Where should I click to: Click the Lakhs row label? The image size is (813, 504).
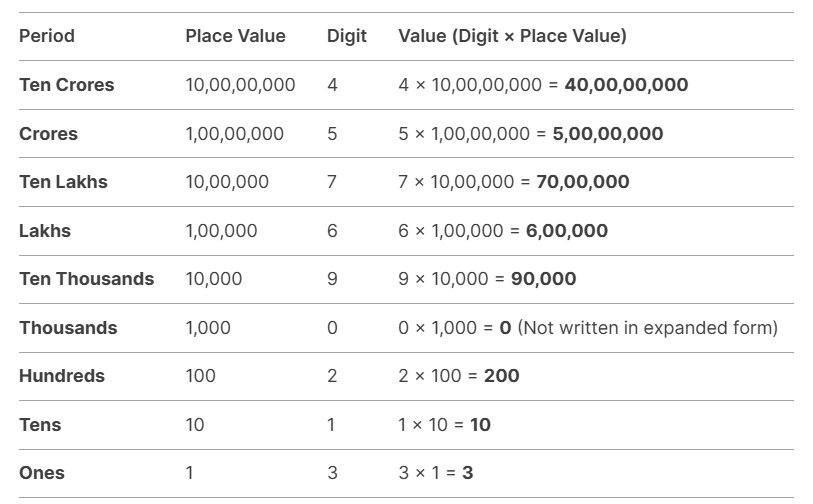[45, 231]
